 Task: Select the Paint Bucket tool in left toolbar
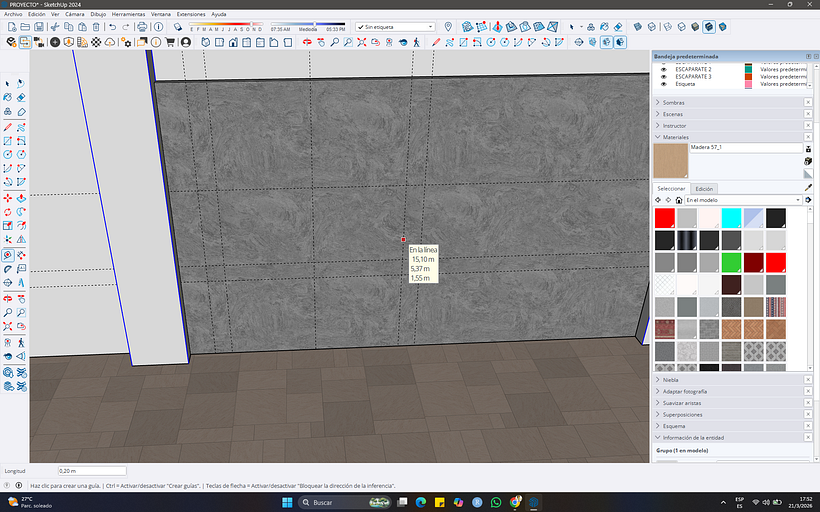click(8, 97)
